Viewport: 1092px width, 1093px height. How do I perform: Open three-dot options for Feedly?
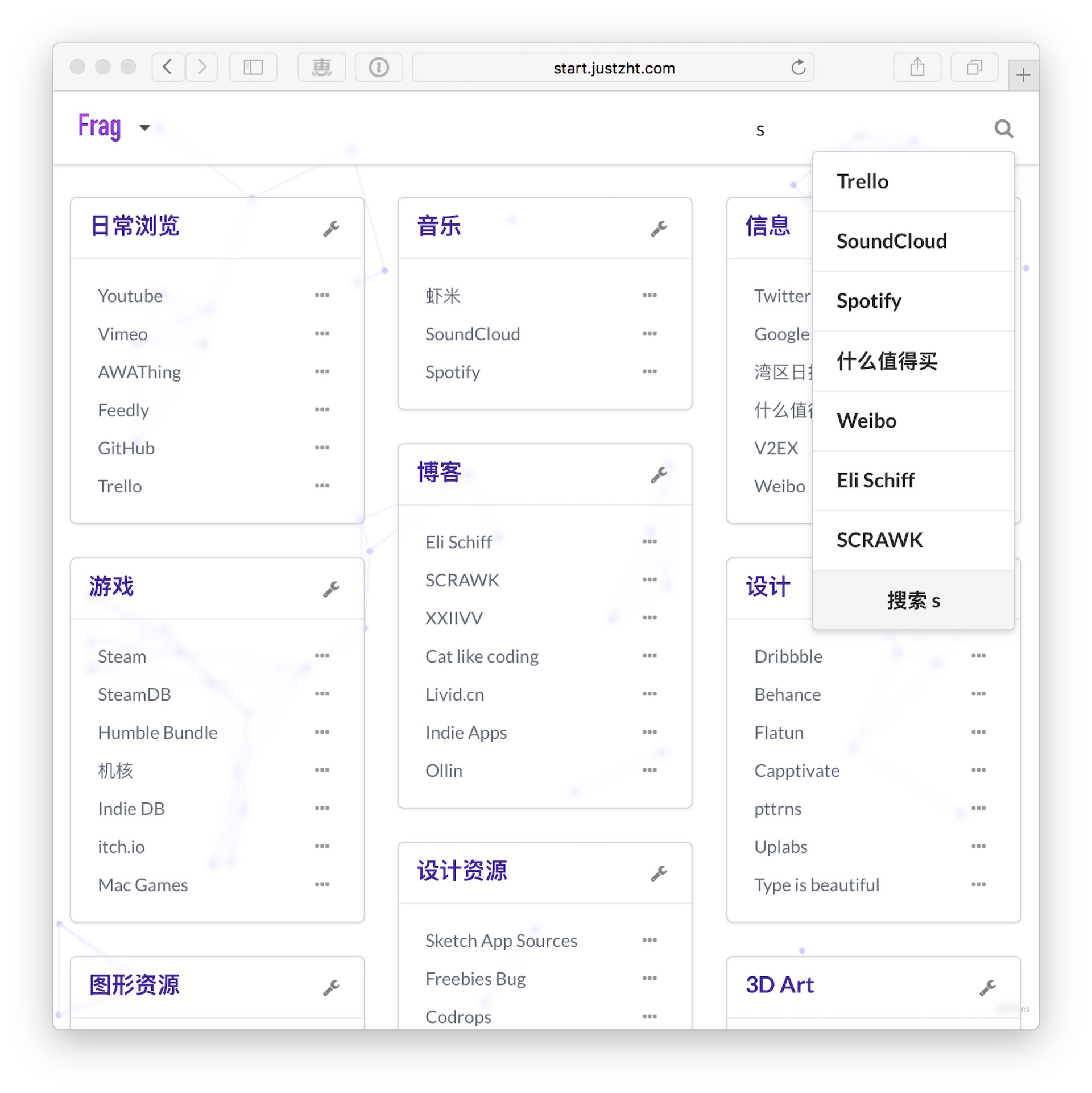322,409
